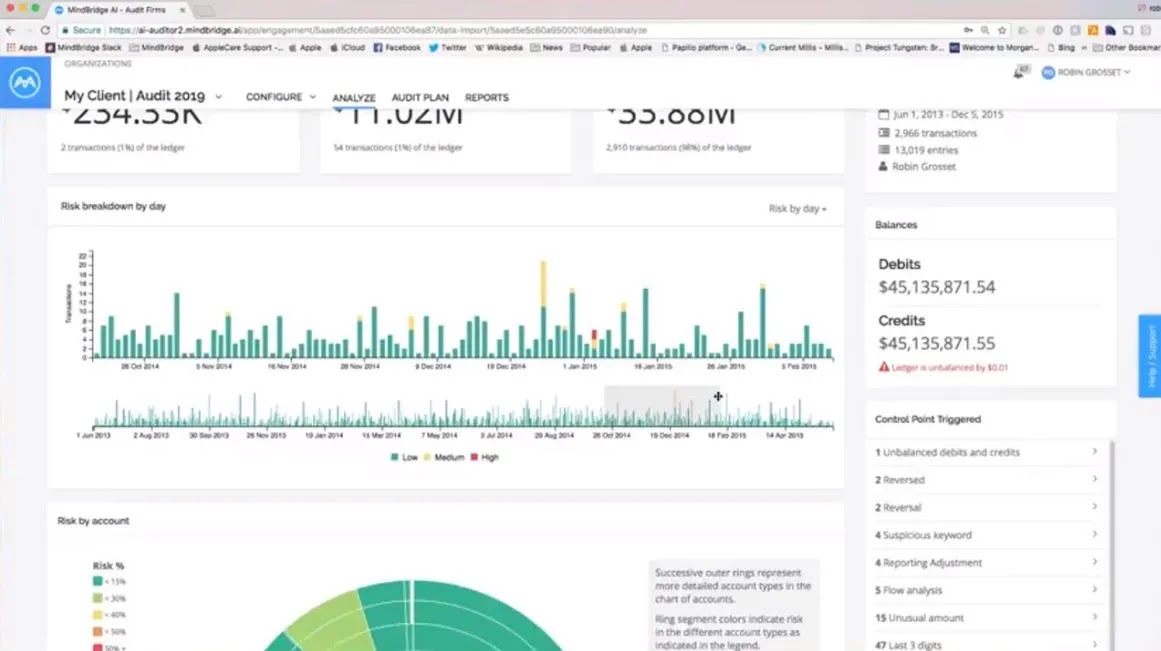Open the Twitter bookmark

tap(447, 47)
